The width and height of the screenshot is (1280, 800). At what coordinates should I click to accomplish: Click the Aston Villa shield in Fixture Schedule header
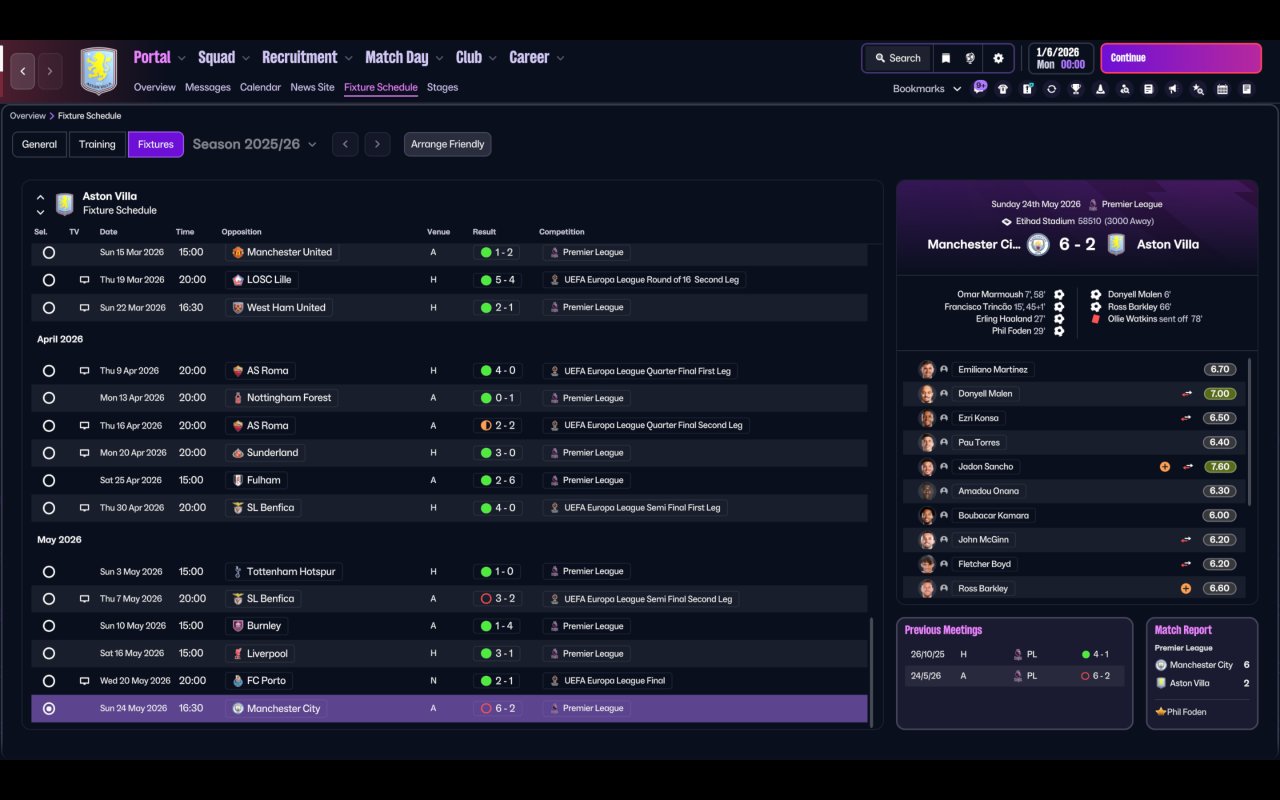[x=65, y=204]
